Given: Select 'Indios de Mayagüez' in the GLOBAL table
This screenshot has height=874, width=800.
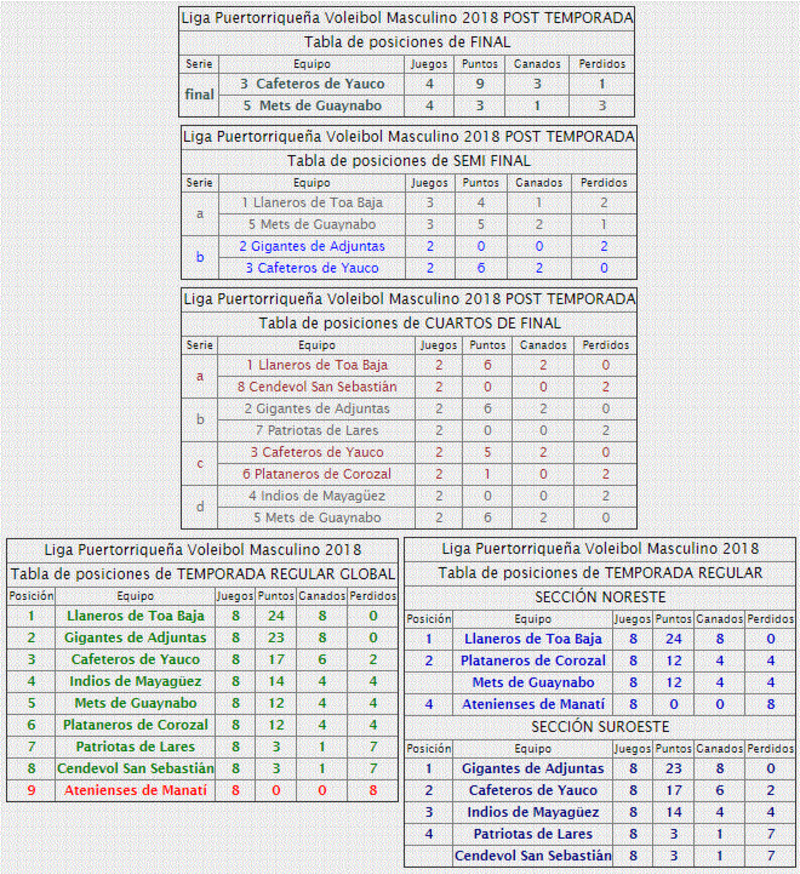Looking at the screenshot, I should 135,681.
